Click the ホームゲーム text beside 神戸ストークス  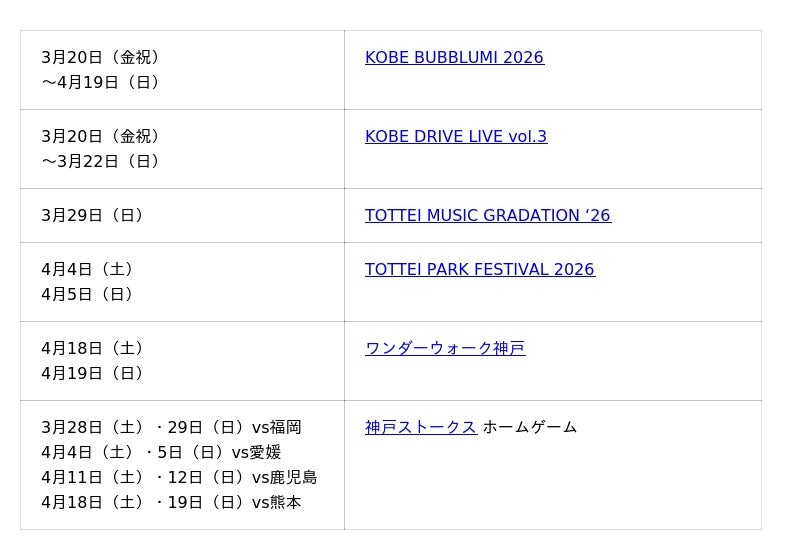click(530, 428)
